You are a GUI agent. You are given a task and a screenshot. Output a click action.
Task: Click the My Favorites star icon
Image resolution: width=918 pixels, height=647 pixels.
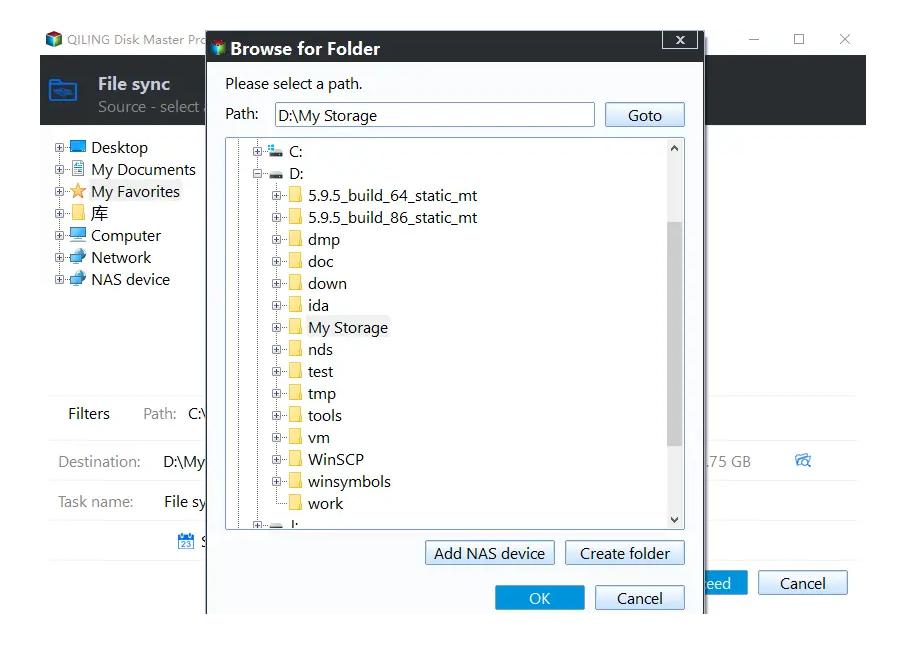click(x=78, y=192)
